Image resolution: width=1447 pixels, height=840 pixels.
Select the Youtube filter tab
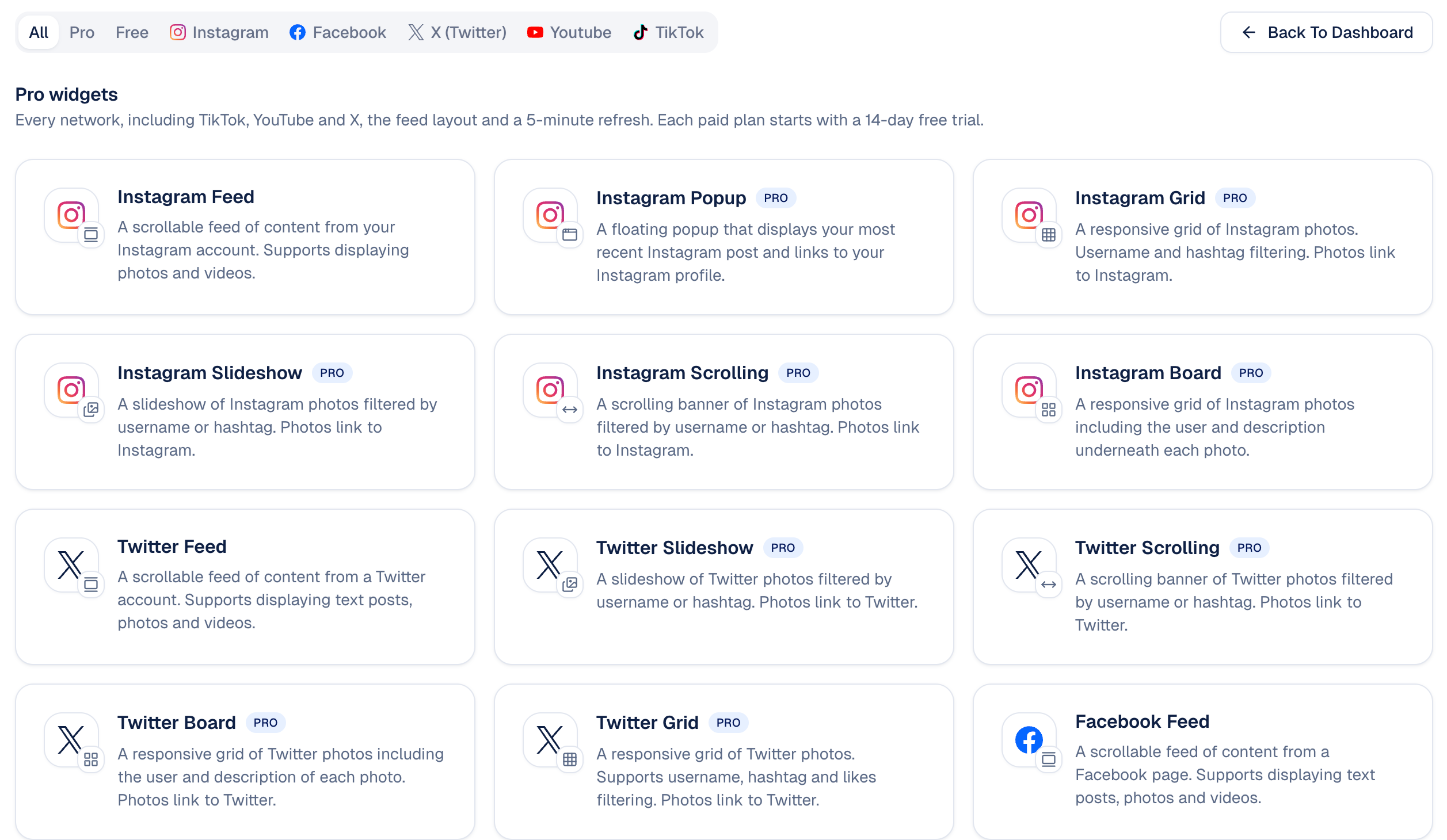(x=569, y=32)
